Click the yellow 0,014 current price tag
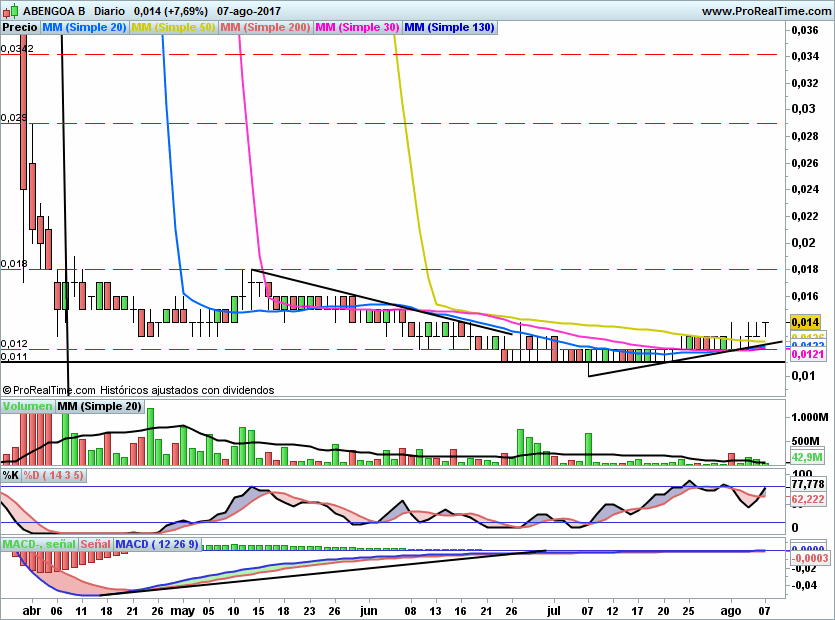 pos(806,322)
